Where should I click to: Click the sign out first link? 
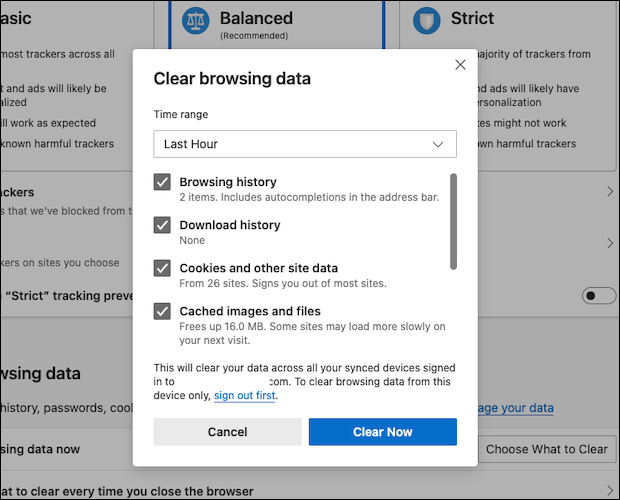[x=244, y=395]
